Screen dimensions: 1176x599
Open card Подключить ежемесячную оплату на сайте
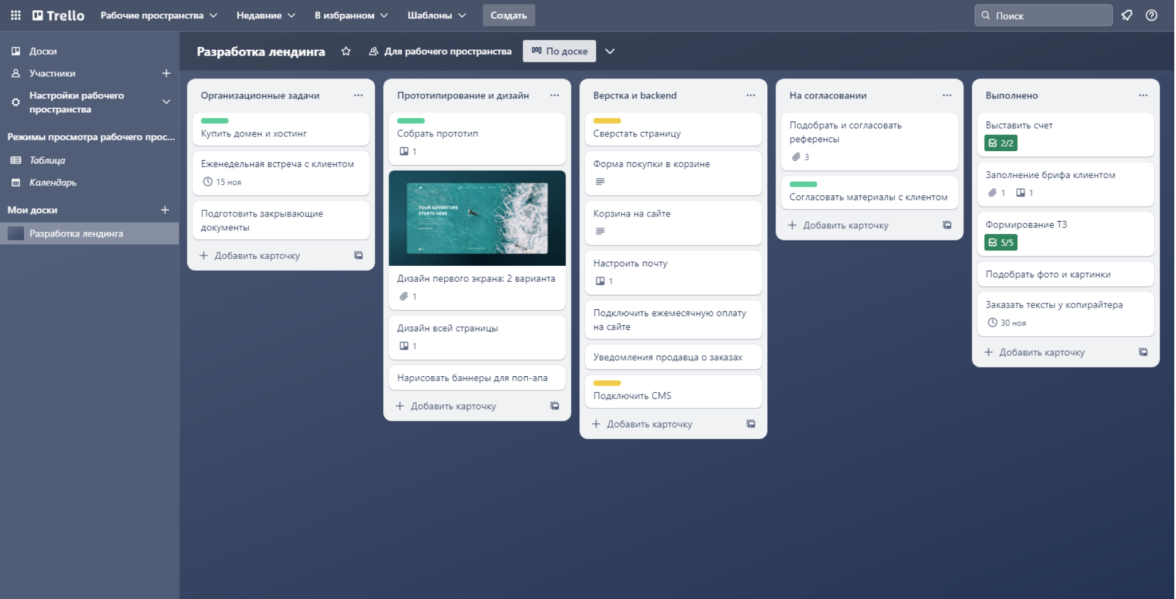coord(674,320)
